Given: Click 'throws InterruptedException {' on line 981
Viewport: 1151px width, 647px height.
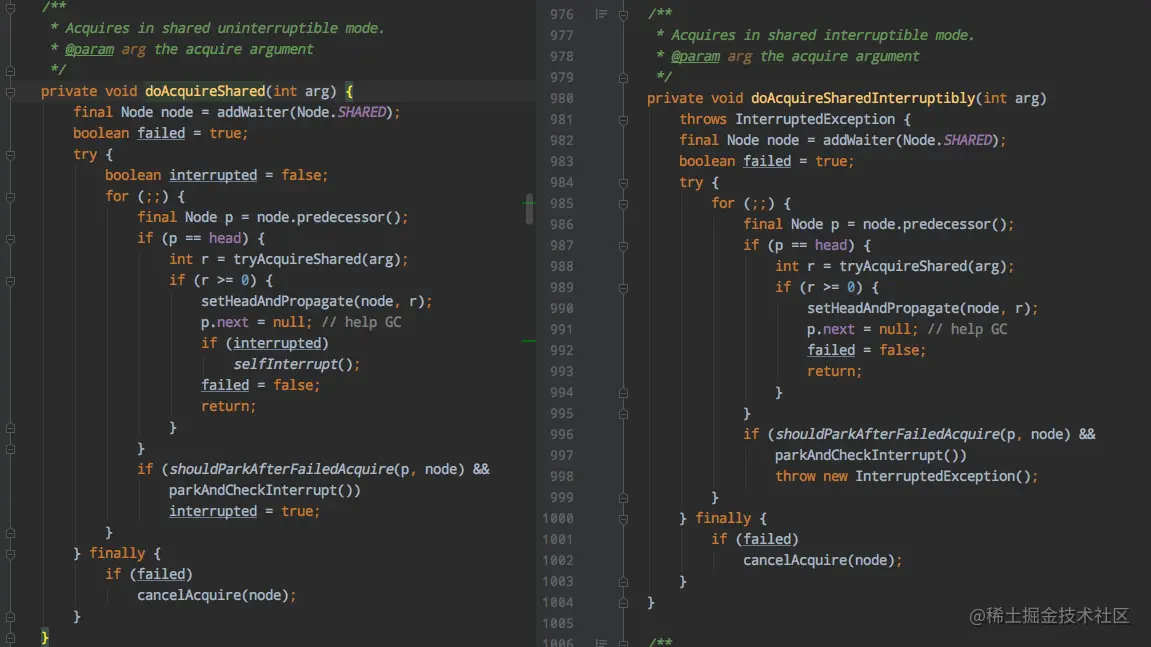Looking at the screenshot, I should point(795,119).
